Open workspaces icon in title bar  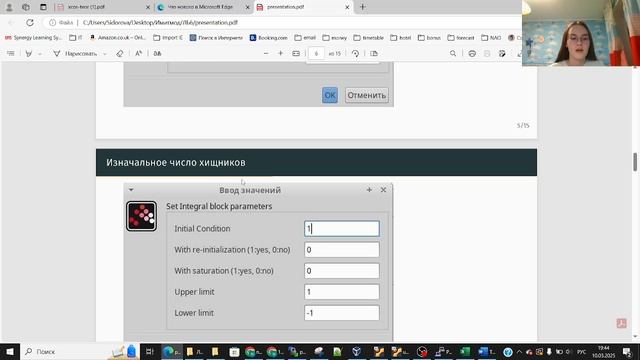pyautogui.click(x=26, y=7)
